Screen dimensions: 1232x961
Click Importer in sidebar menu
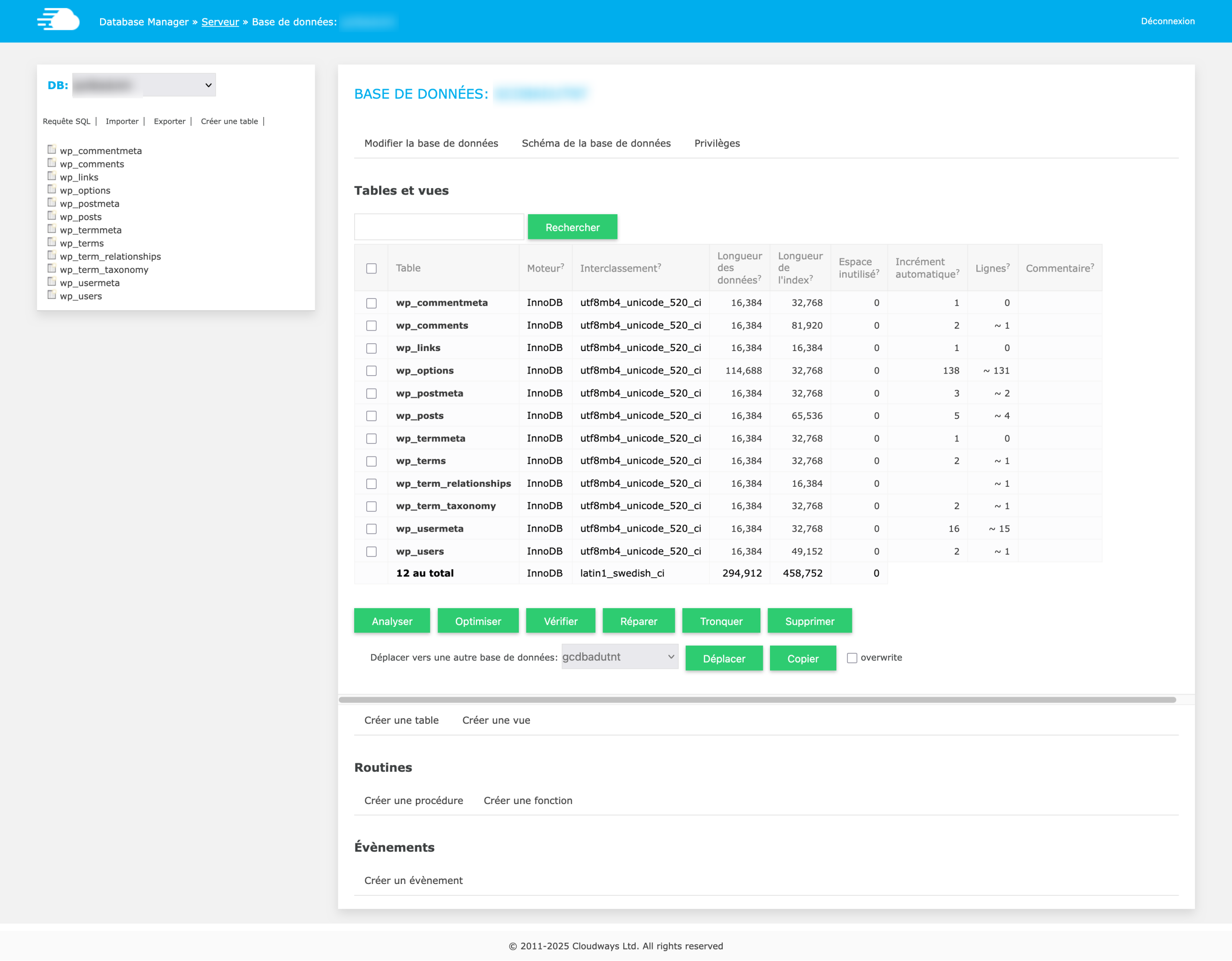click(122, 121)
